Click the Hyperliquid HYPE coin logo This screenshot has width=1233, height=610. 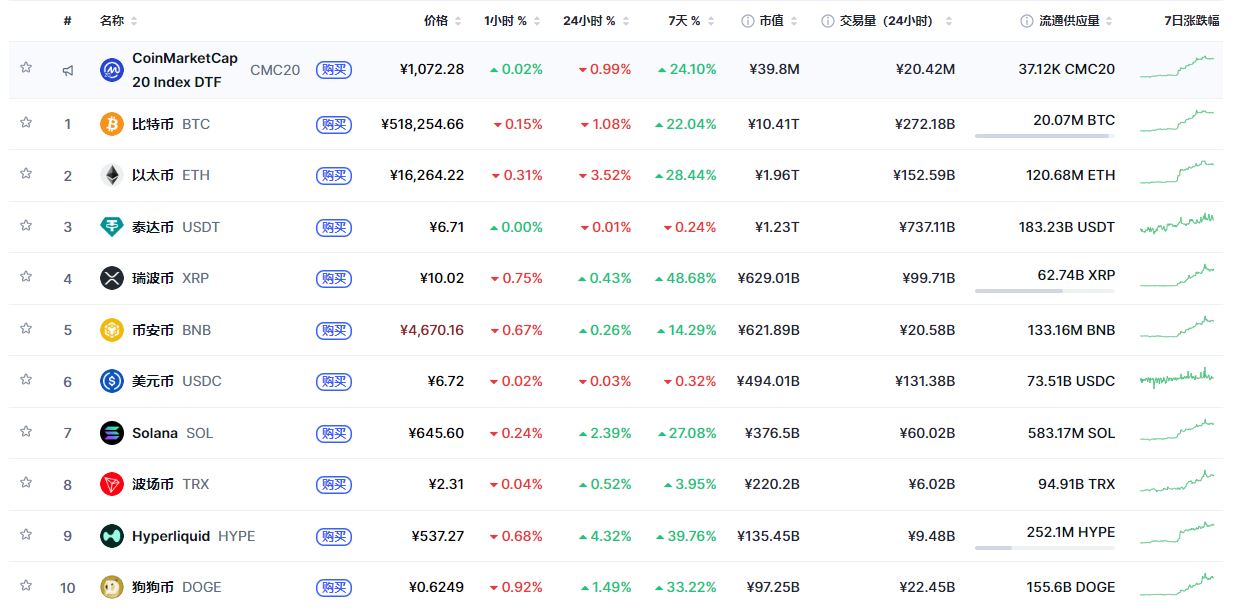[112, 536]
